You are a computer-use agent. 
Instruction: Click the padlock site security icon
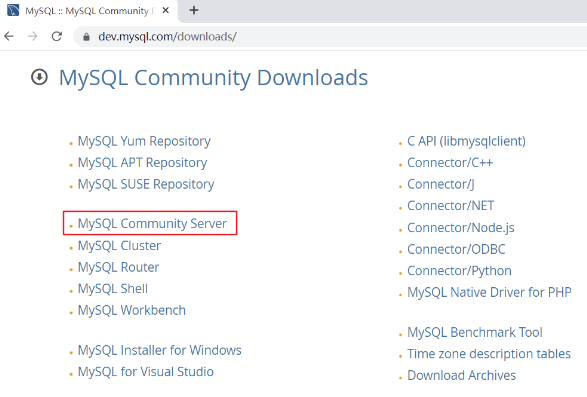86,37
